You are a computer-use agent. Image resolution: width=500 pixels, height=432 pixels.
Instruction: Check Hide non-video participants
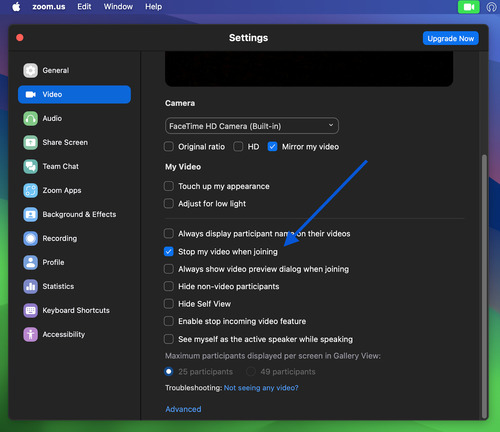(169, 286)
